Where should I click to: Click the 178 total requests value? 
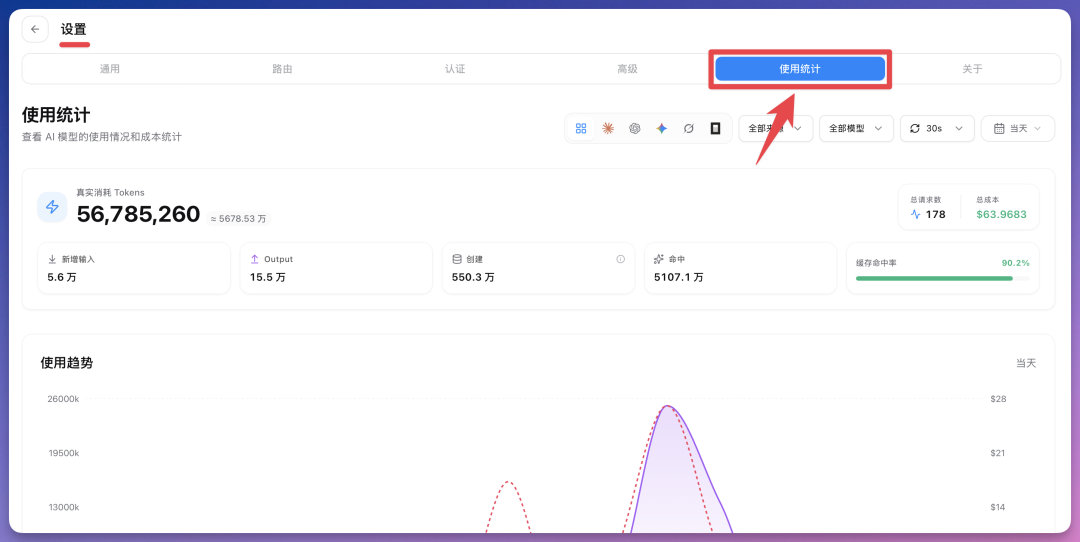[x=935, y=214]
